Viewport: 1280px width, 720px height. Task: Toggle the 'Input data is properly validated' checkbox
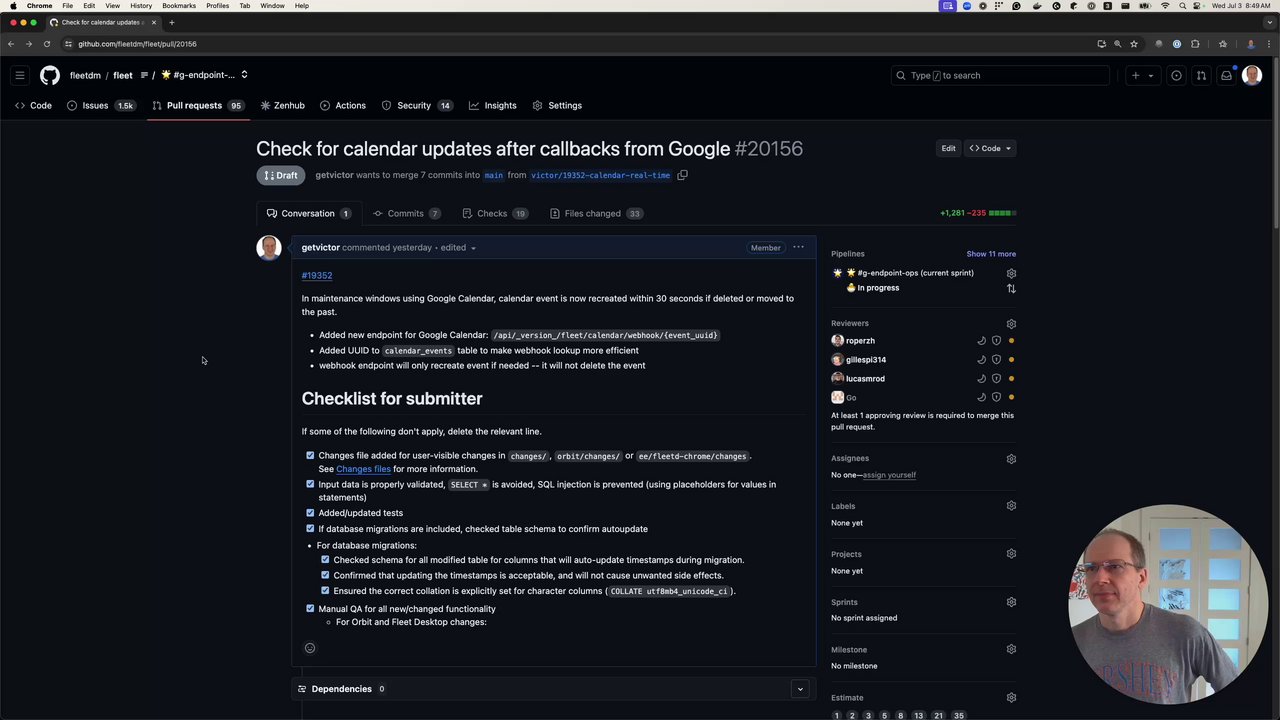pos(310,484)
